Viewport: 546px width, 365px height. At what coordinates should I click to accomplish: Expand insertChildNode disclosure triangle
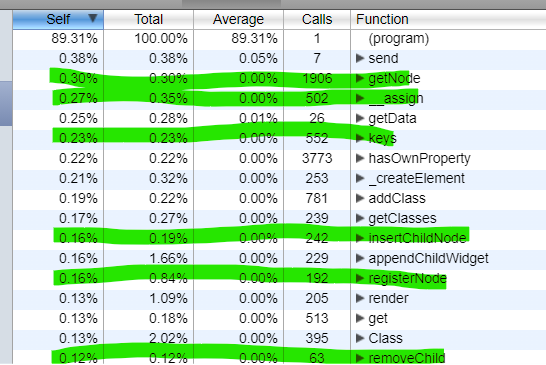point(360,238)
